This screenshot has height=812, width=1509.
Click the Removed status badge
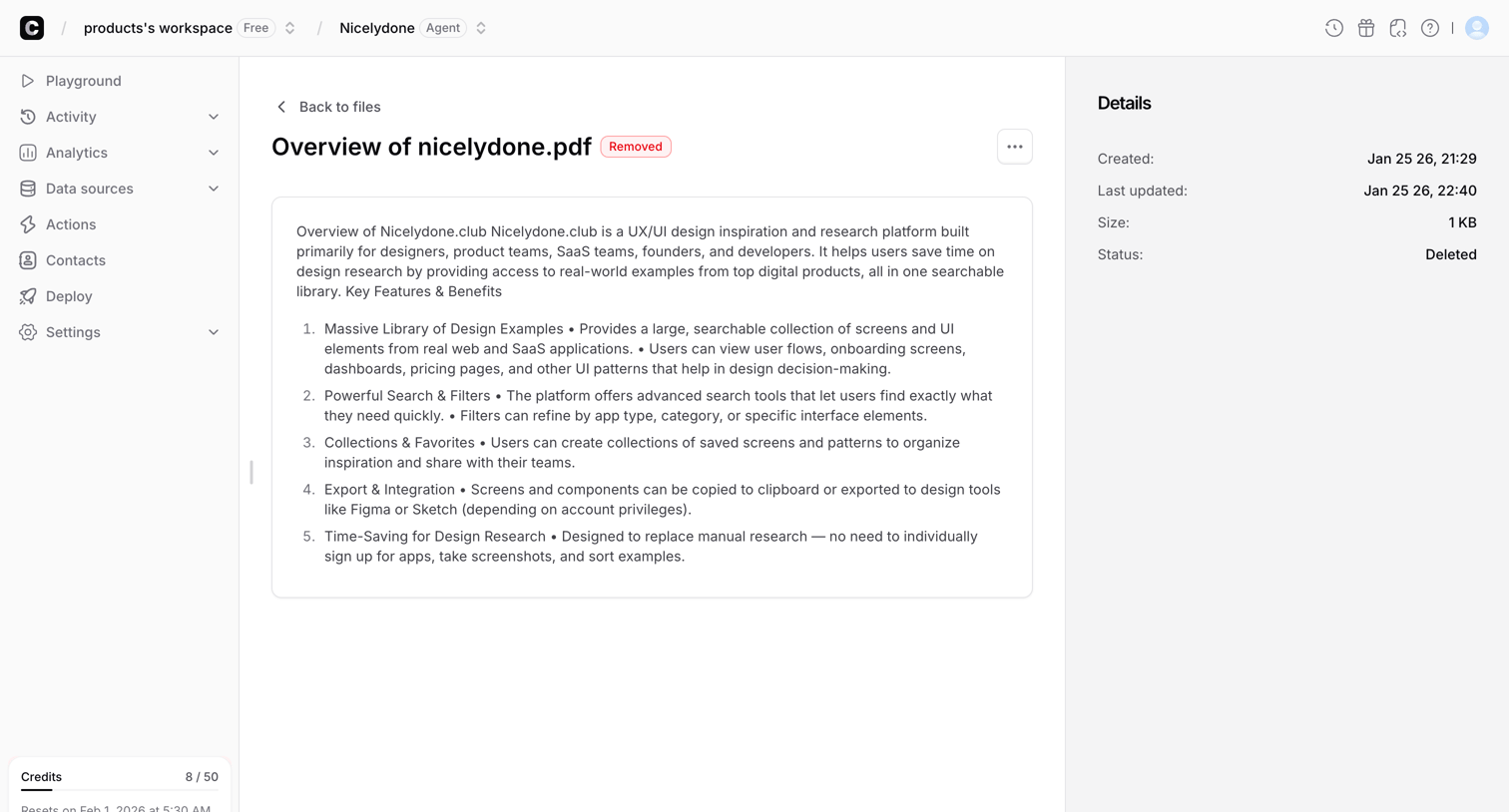[636, 147]
